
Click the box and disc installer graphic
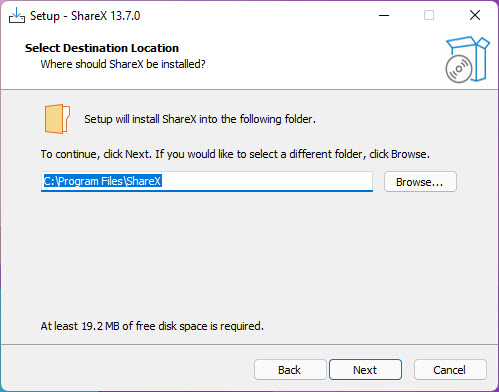tap(467, 59)
